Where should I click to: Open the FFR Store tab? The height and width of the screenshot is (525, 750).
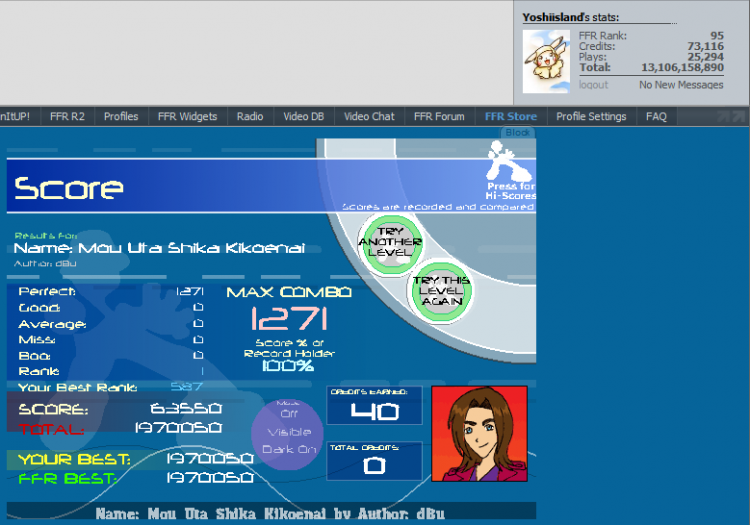[x=510, y=116]
